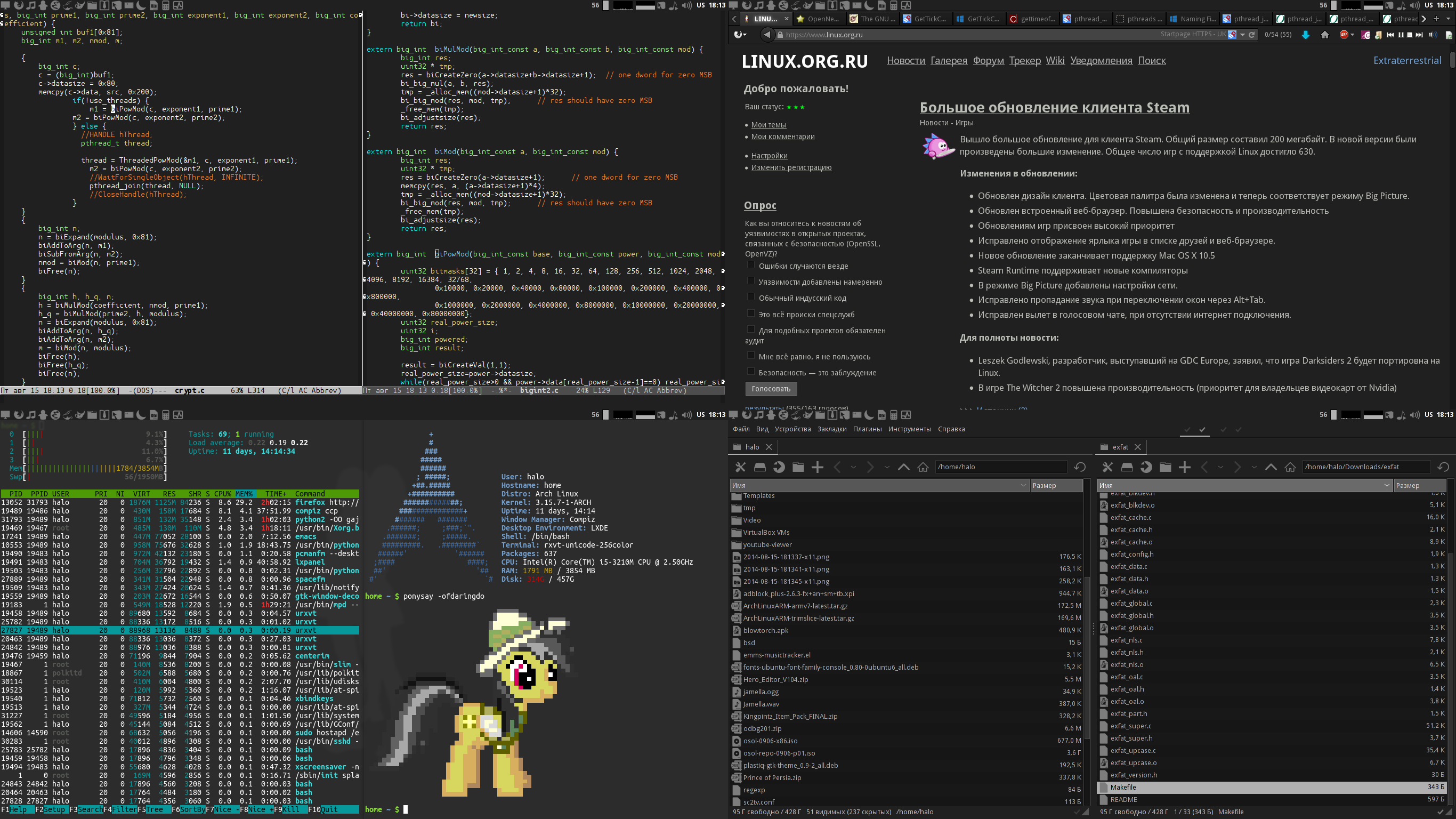
Task: Click the plus icon in halo panel toolbar
Action: (x=818, y=467)
